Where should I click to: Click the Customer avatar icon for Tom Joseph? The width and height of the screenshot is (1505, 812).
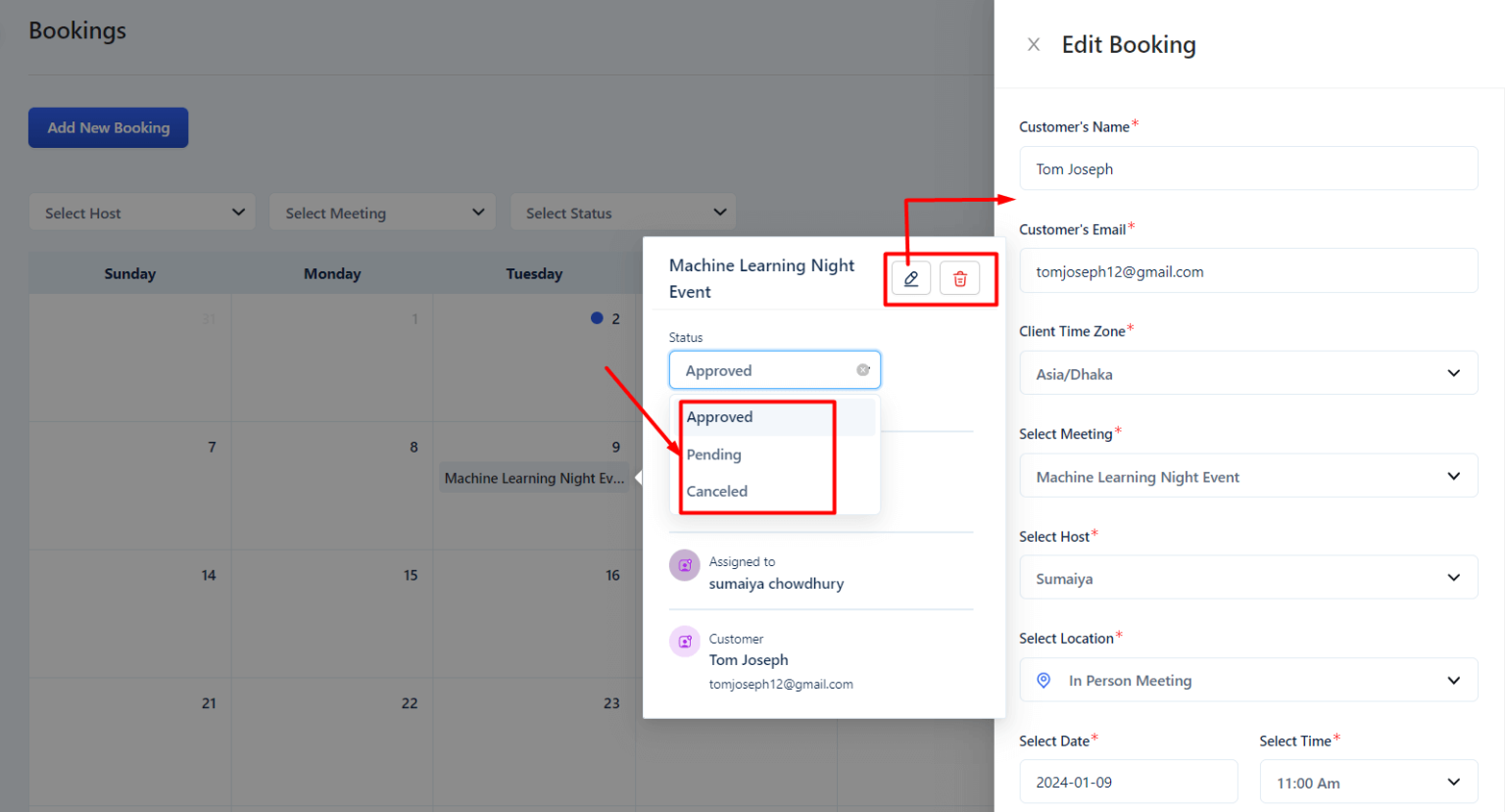click(x=685, y=642)
